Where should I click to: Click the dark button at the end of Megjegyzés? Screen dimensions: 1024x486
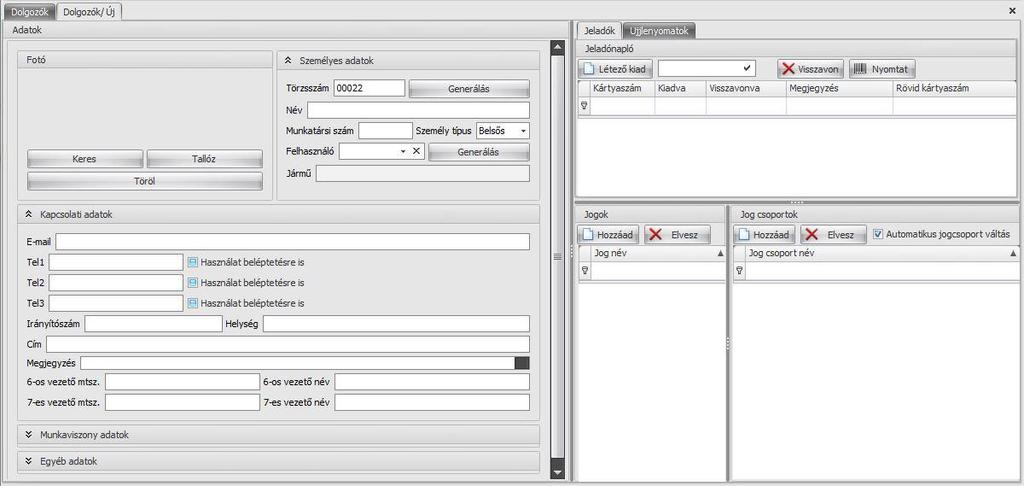tap(522, 363)
